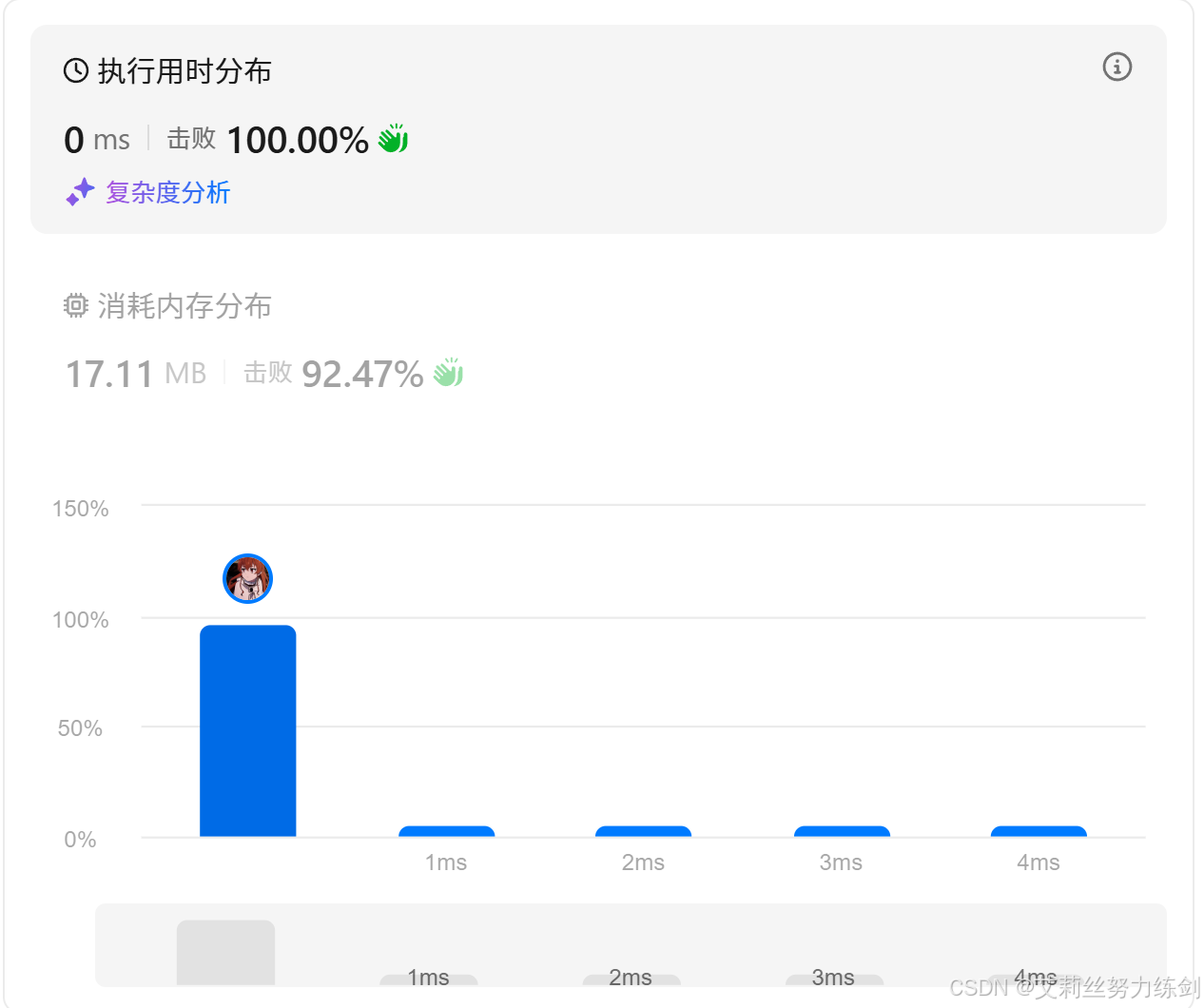Click the faded clapping hands beside 92.47%
Image resolution: width=1204 pixels, height=1008 pixels.
(448, 372)
